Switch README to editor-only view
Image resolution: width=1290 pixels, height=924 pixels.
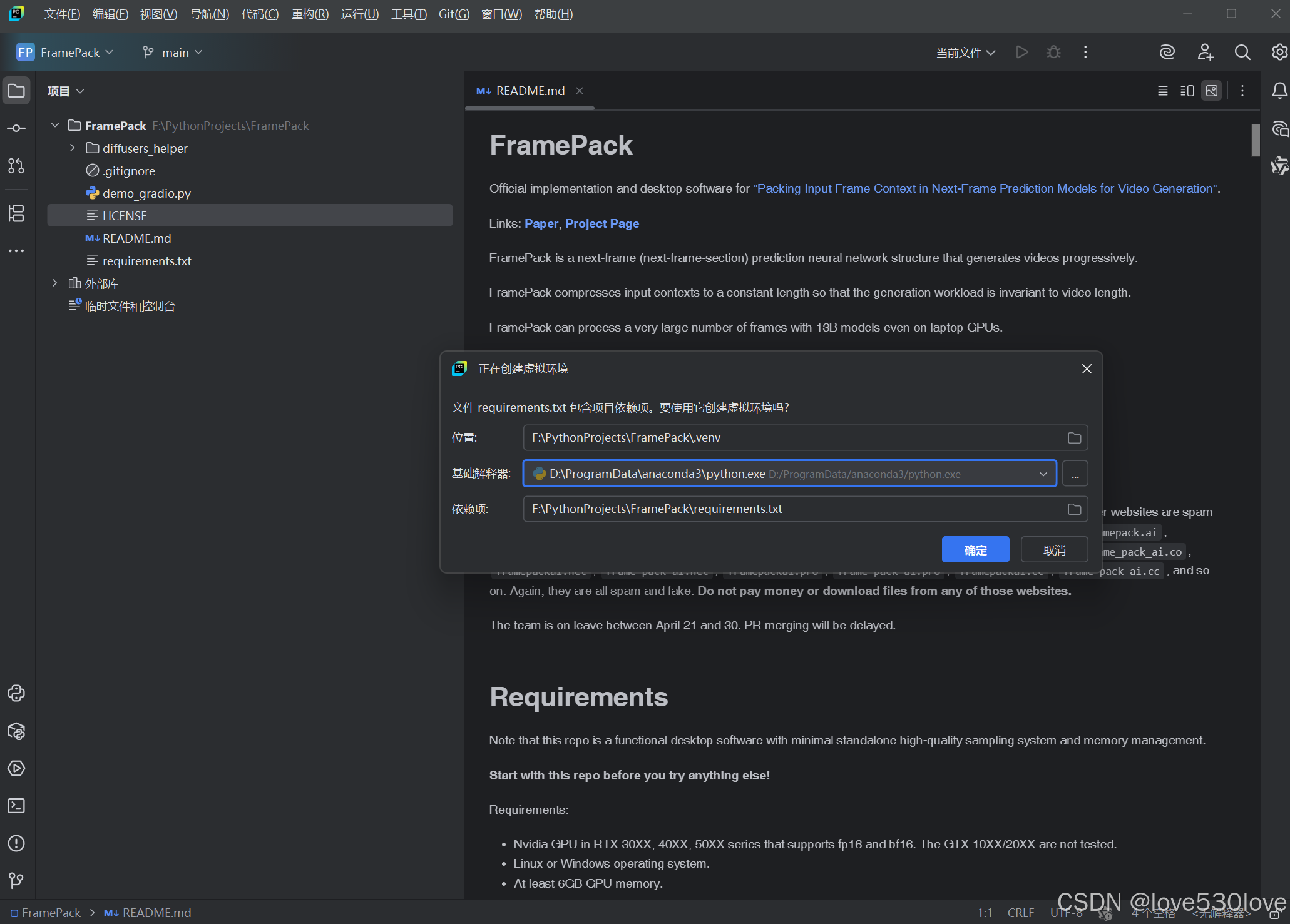tap(1163, 91)
